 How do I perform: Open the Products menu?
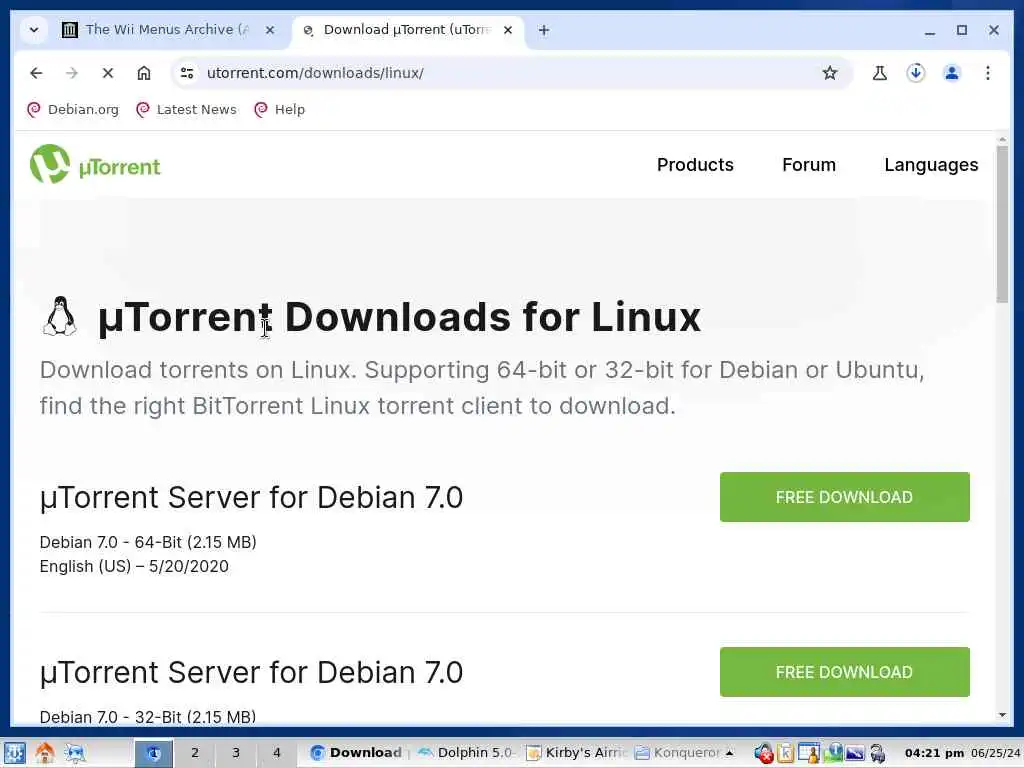click(695, 165)
